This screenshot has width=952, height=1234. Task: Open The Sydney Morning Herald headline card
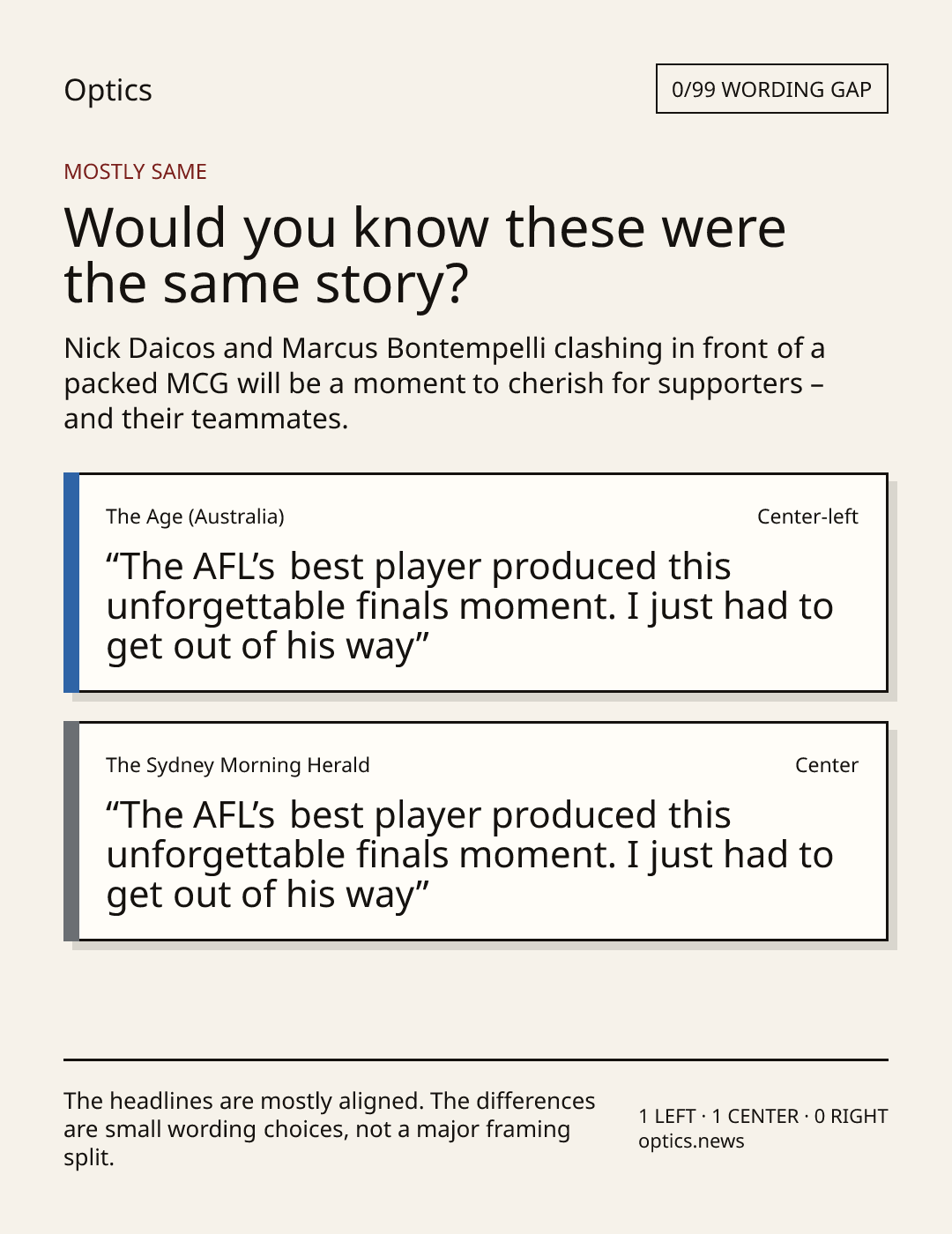click(475, 831)
